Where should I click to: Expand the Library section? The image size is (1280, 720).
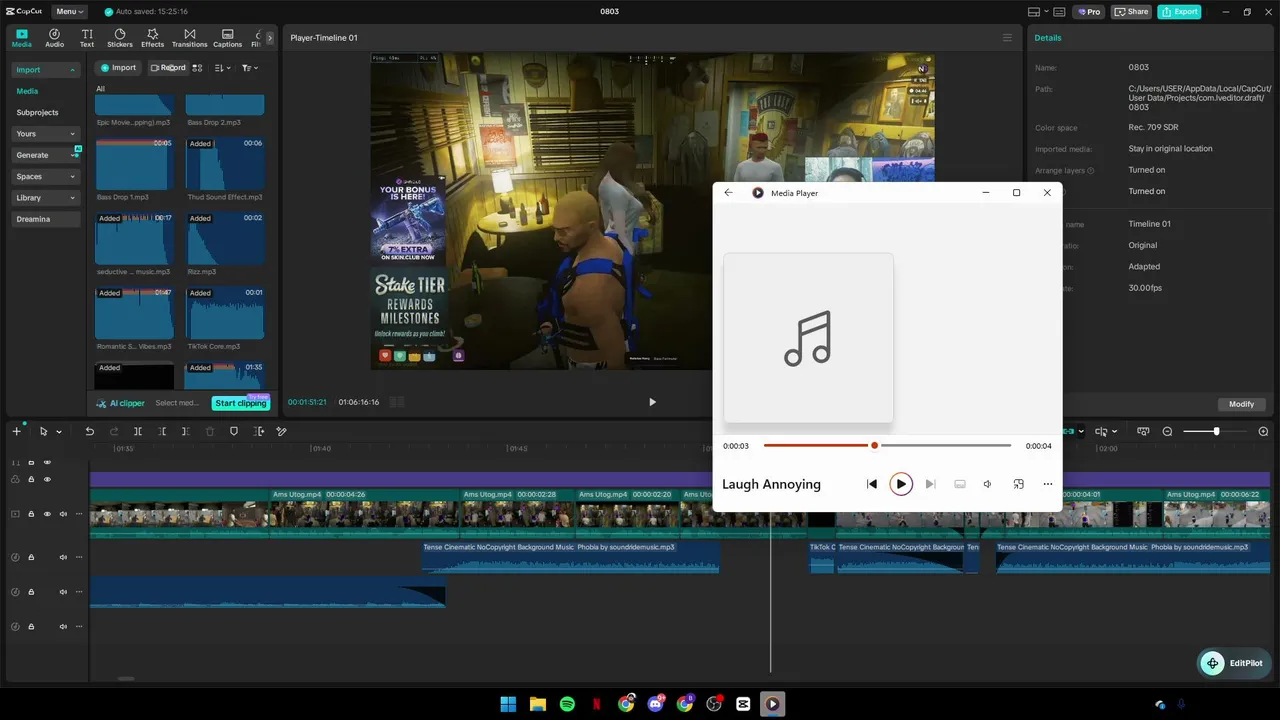pyautogui.click(x=72, y=198)
